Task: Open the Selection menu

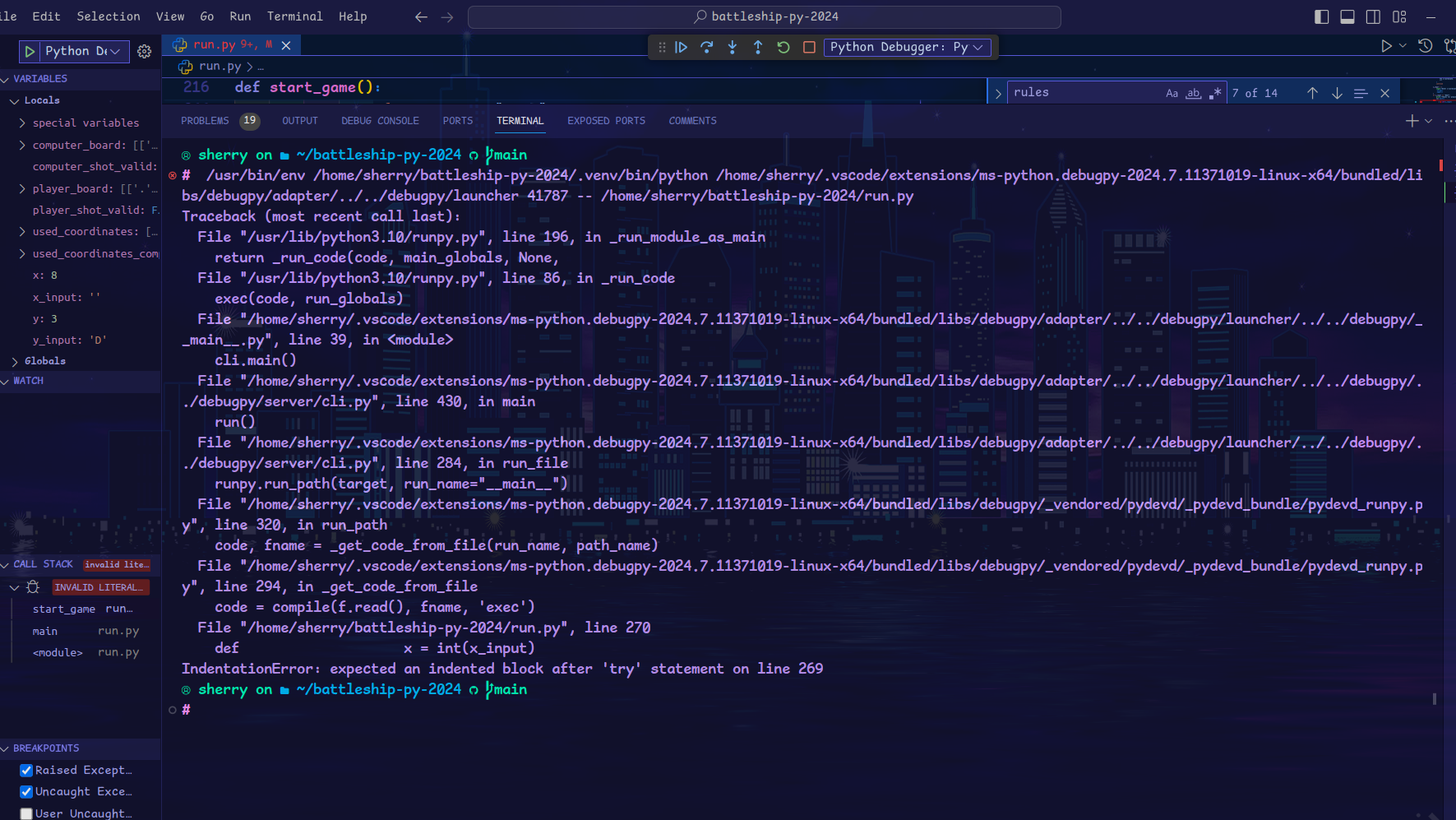Action: point(109,16)
